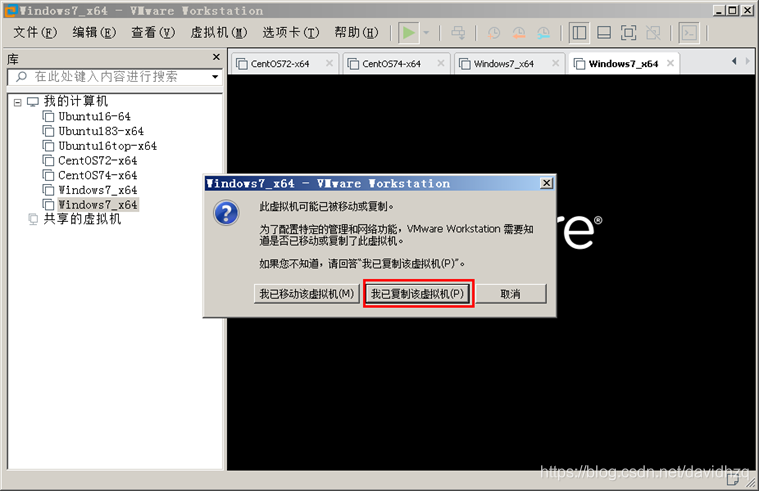Open the 虚拟机(M) menu
The image size is (759, 491).
click(225, 32)
